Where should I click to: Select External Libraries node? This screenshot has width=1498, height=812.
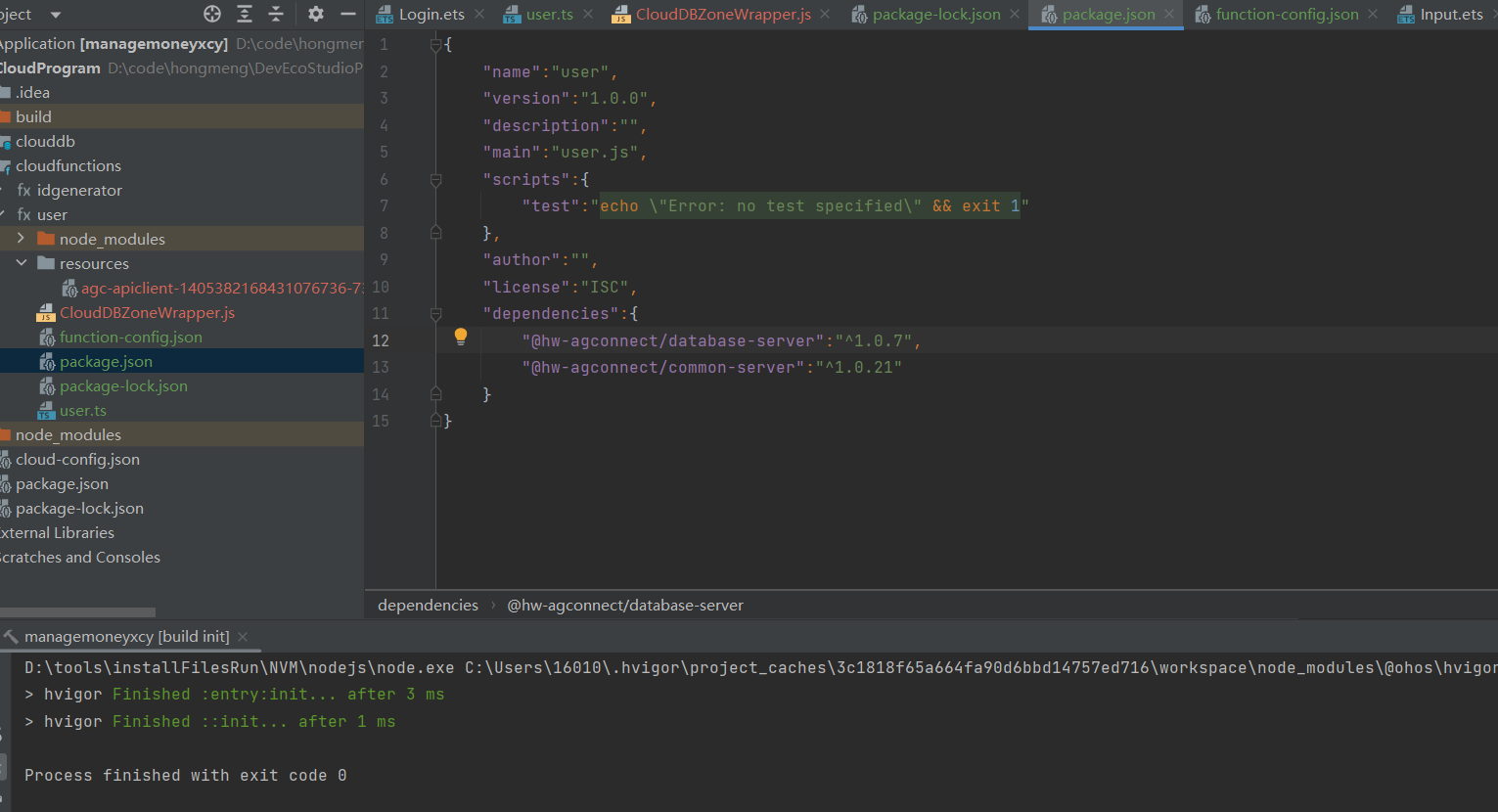click(x=57, y=532)
